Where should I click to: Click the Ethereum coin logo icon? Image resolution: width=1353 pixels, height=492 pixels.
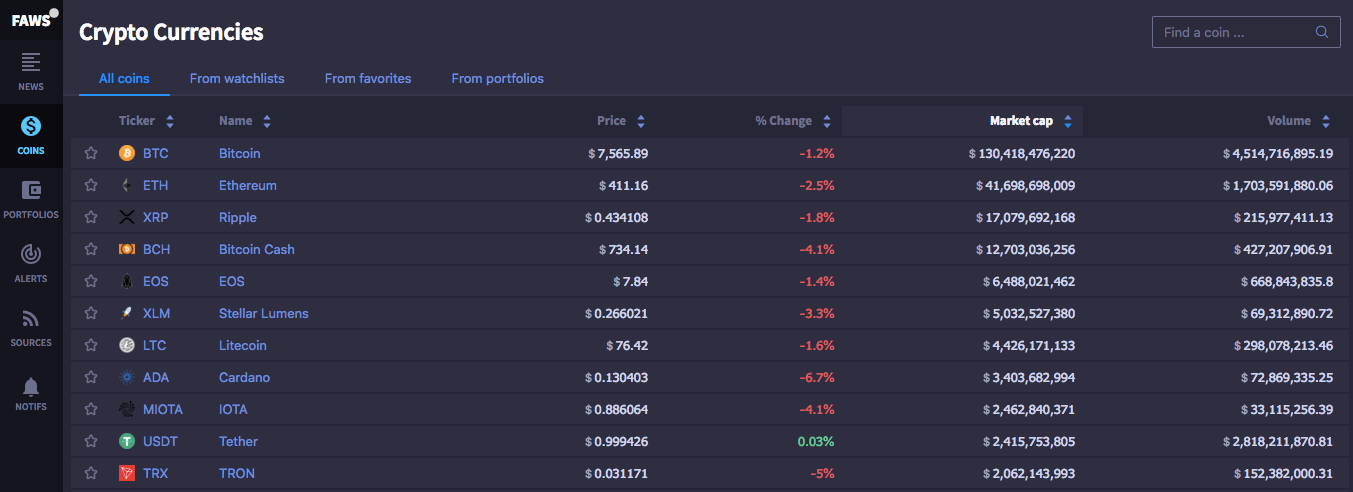click(127, 185)
